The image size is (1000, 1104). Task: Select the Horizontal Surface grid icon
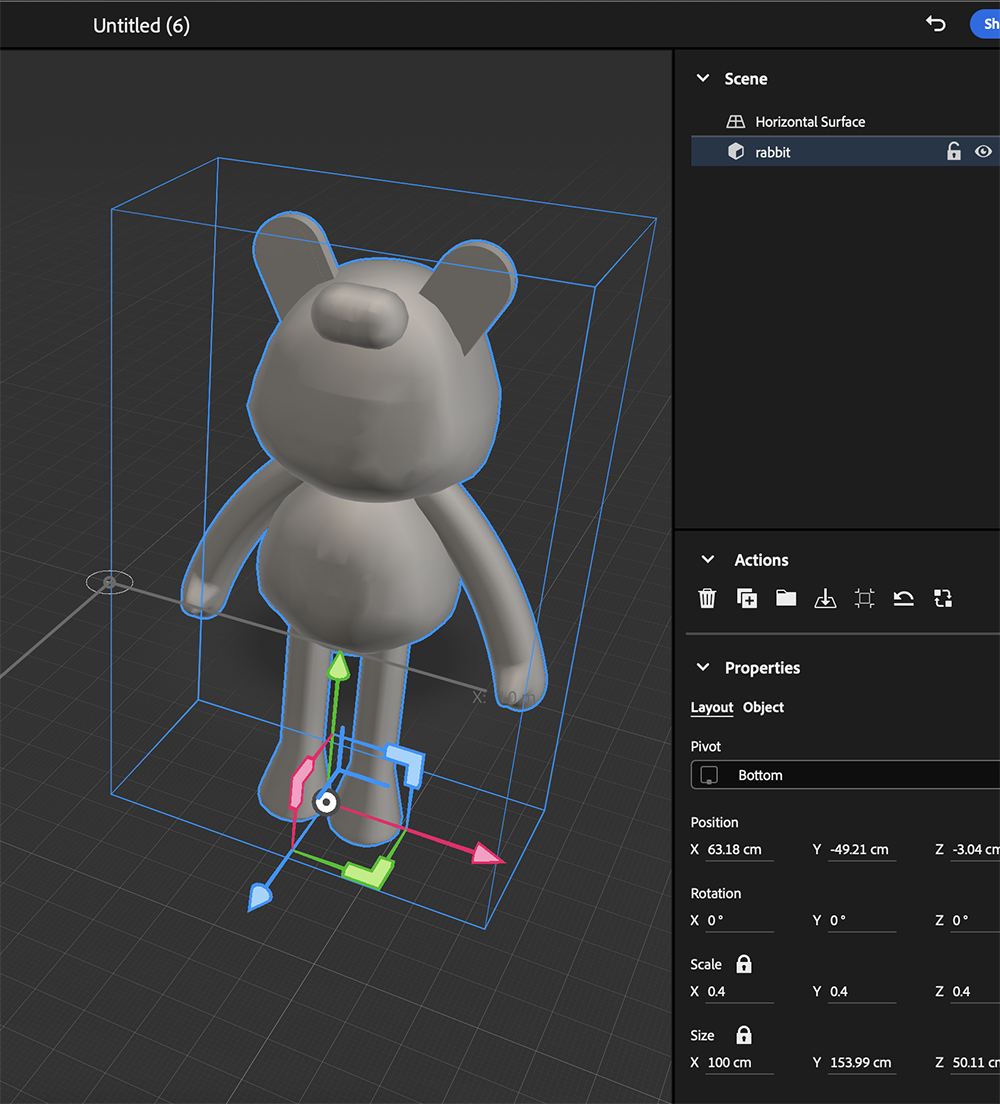click(736, 121)
